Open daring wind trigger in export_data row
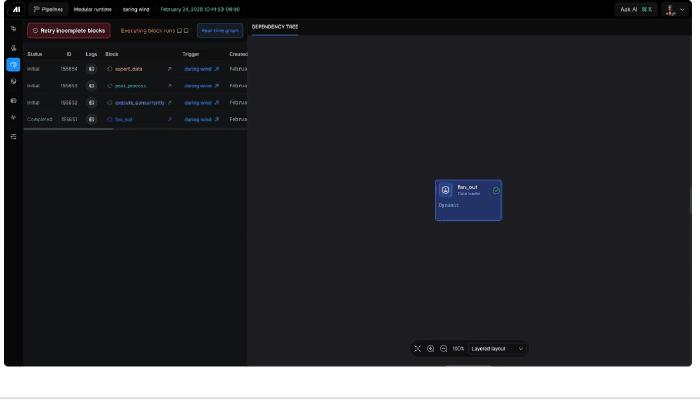The image size is (700, 399). click(201, 69)
